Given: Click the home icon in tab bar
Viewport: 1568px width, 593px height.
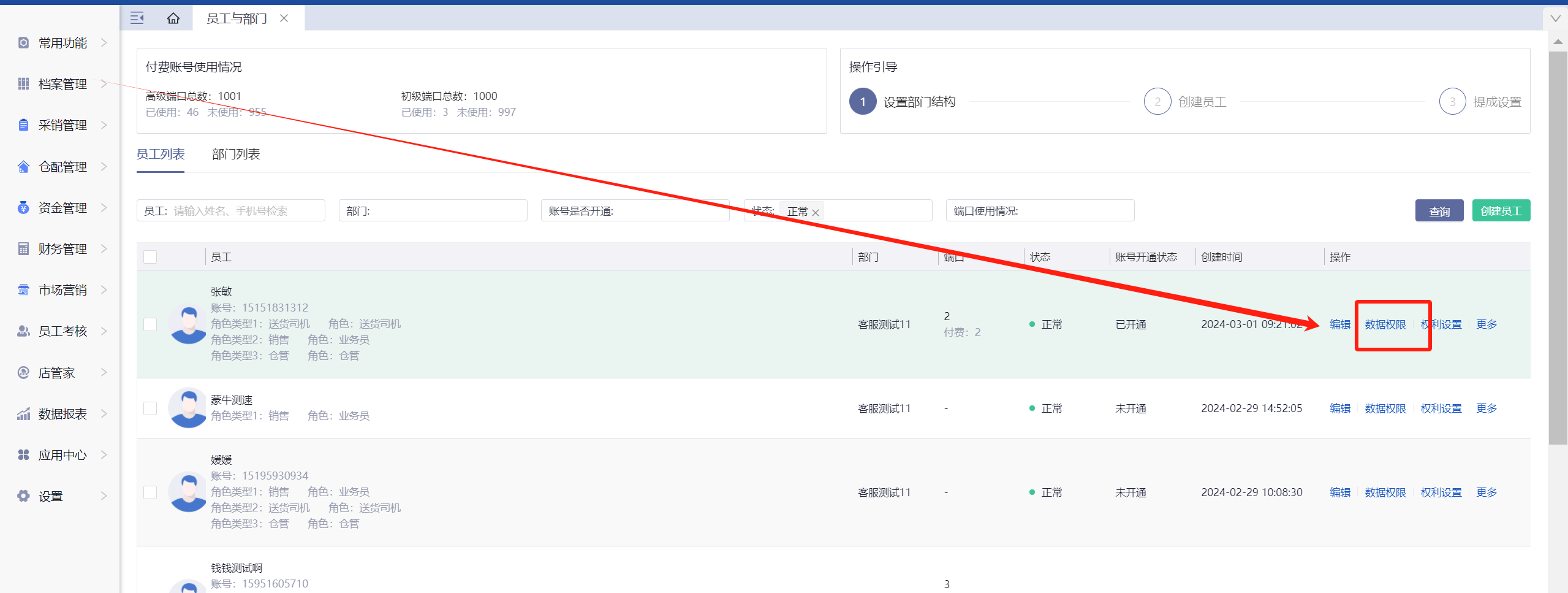Looking at the screenshot, I should (173, 18).
